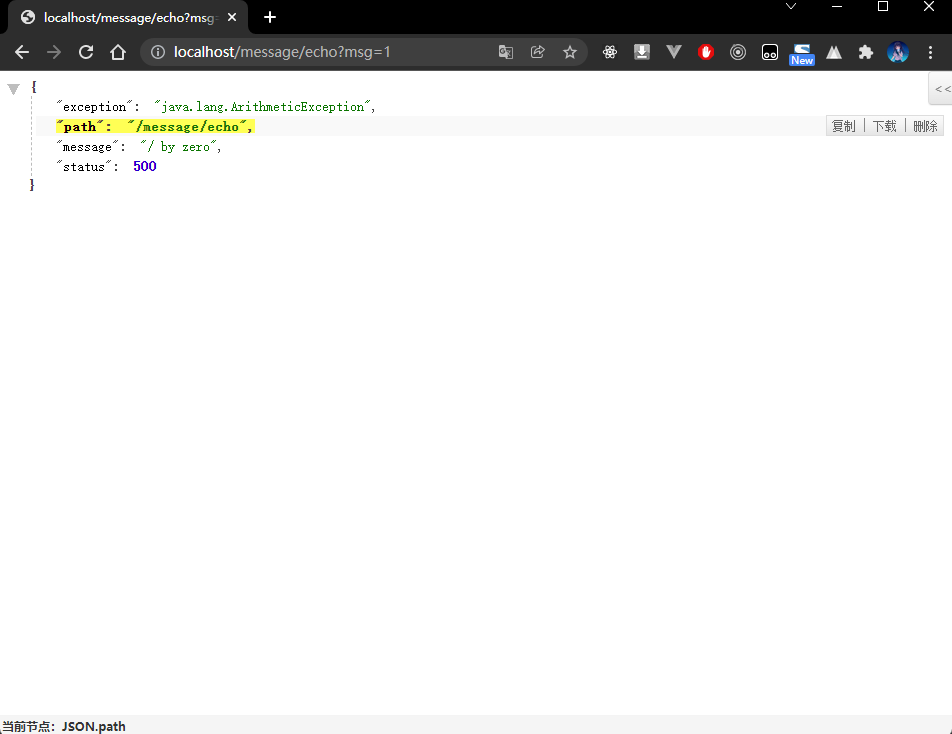The width and height of the screenshot is (952, 734).
Task: Open the Tampermonkey-style square extension icon
Action: tap(770, 52)
